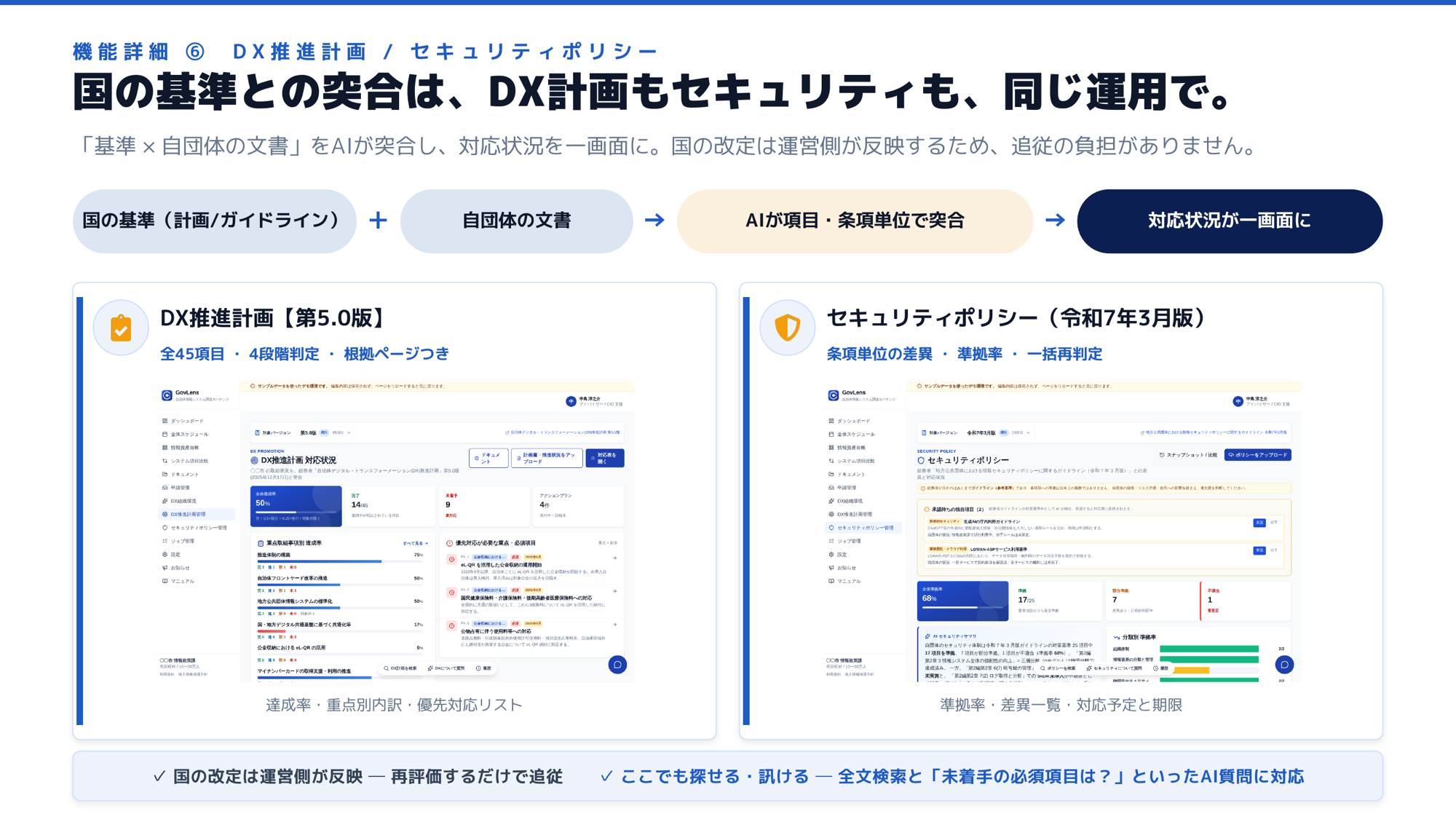This screenshot has width=1456, height=819.
Task: Click the 対応表を開く button
Action: (x=604, y=458)
